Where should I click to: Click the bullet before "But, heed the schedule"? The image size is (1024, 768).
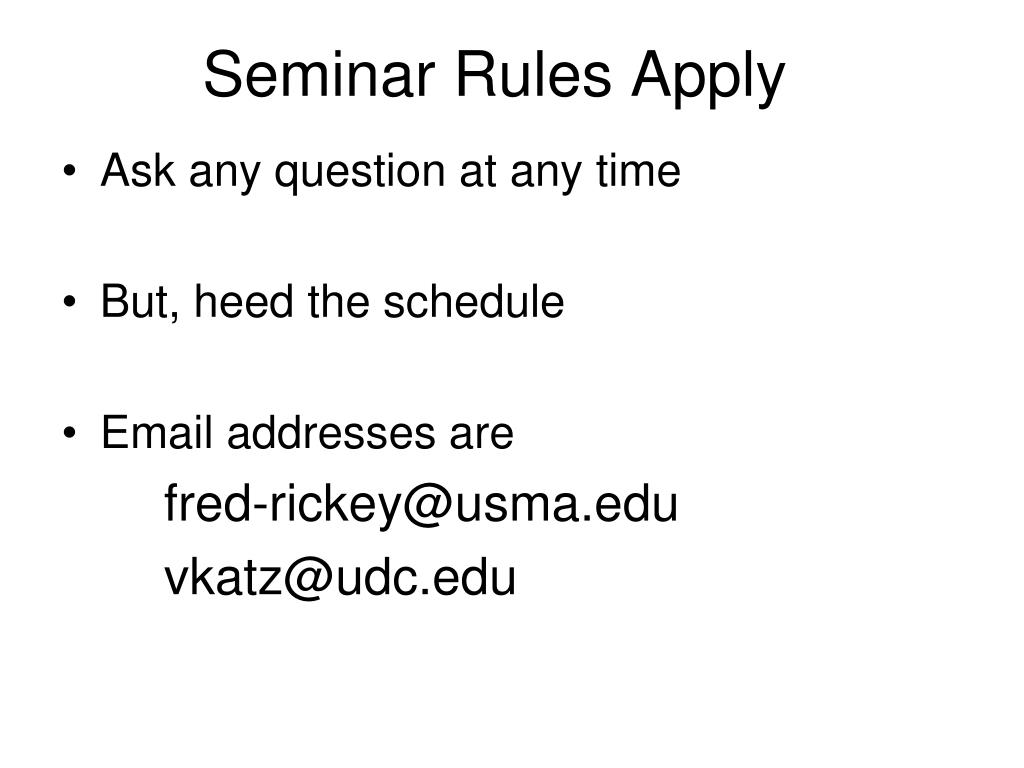[70, 302]
